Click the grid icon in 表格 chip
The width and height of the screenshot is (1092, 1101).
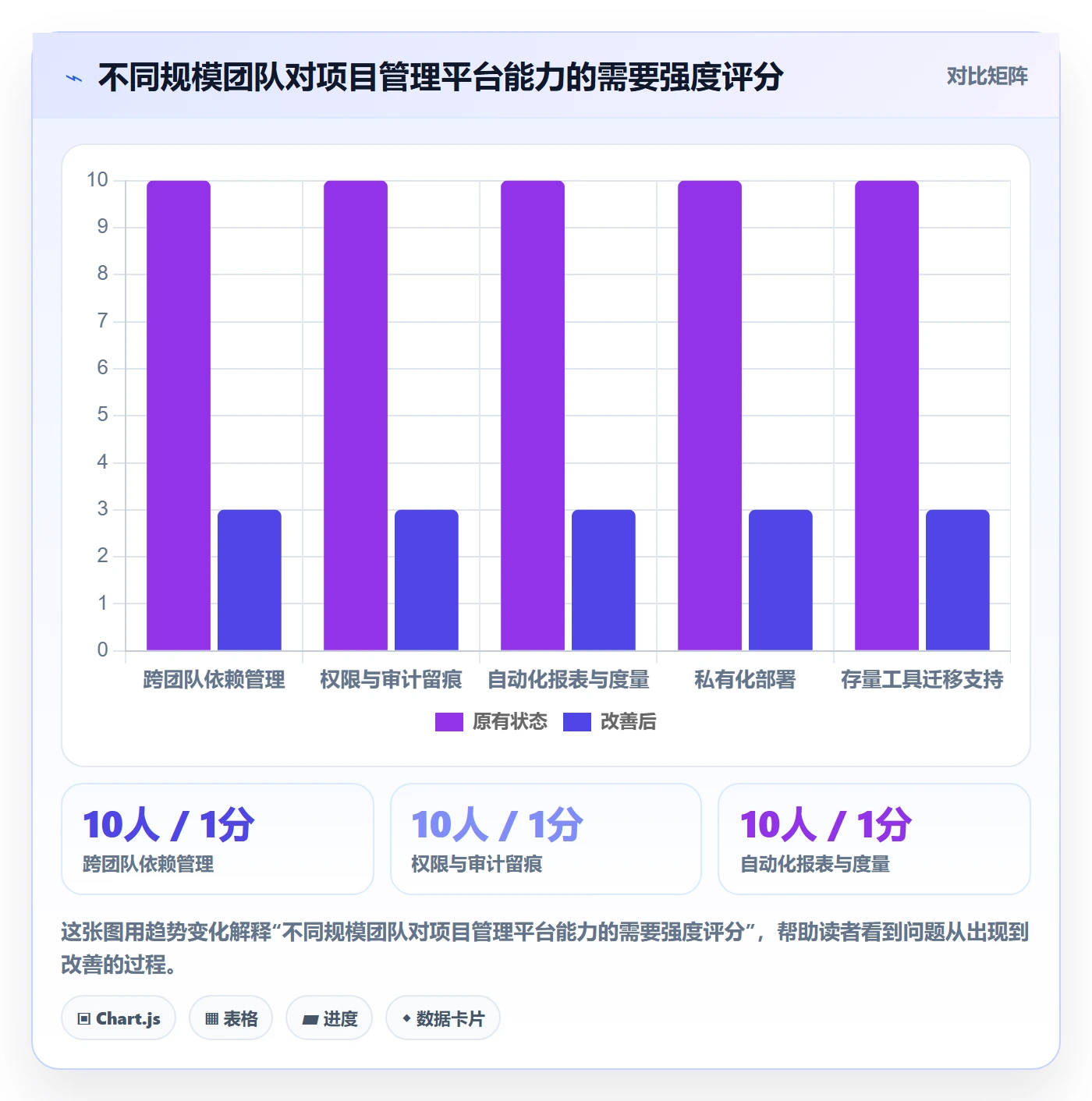point(211,1019)
